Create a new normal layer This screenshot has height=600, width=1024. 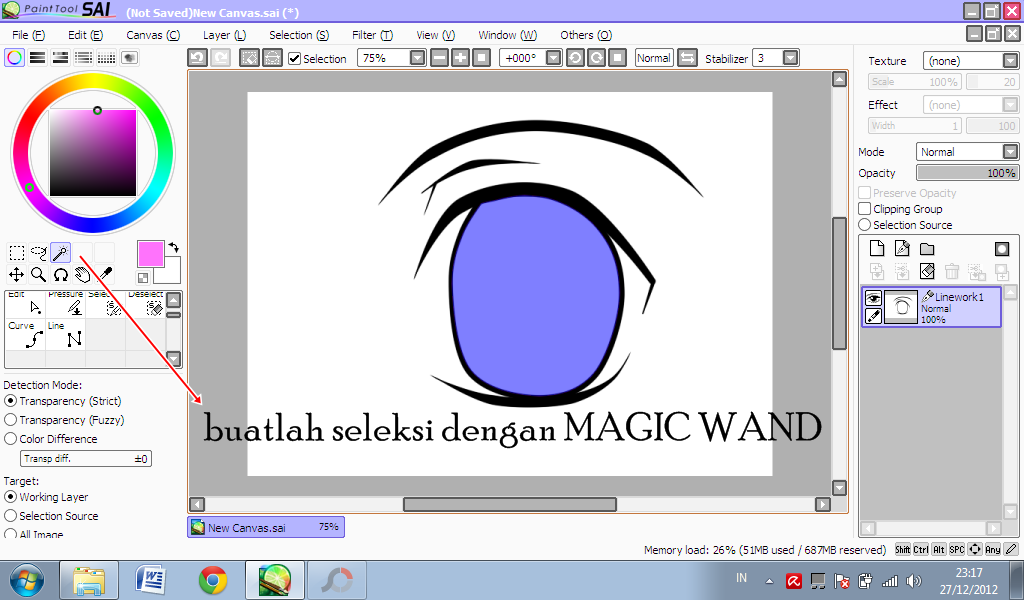877,248
